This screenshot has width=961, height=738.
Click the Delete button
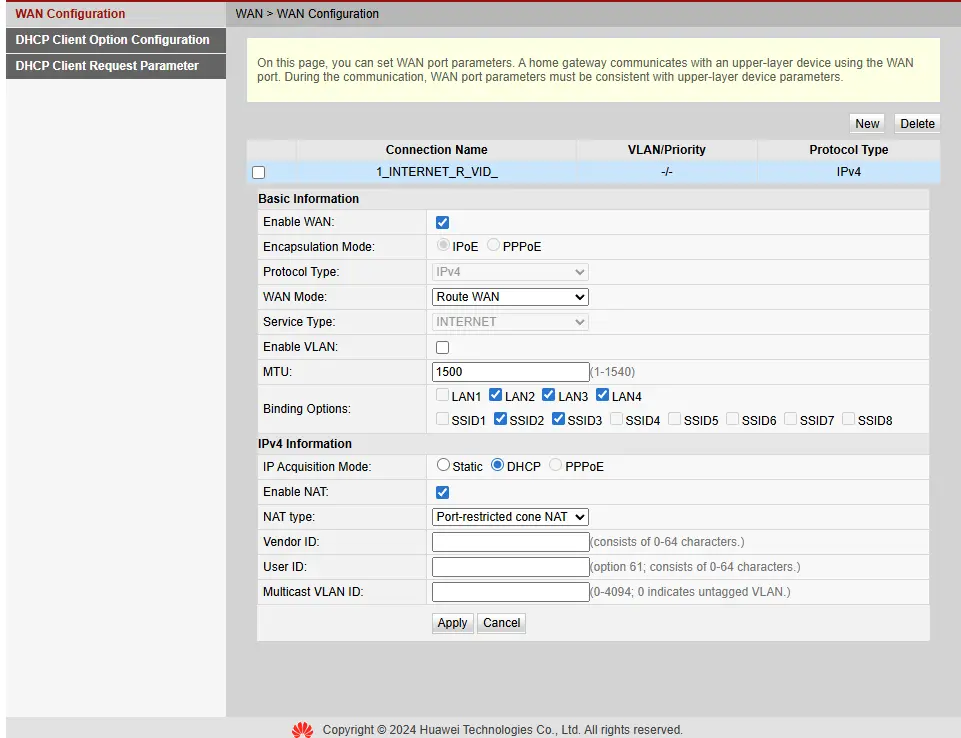point(917,124)
